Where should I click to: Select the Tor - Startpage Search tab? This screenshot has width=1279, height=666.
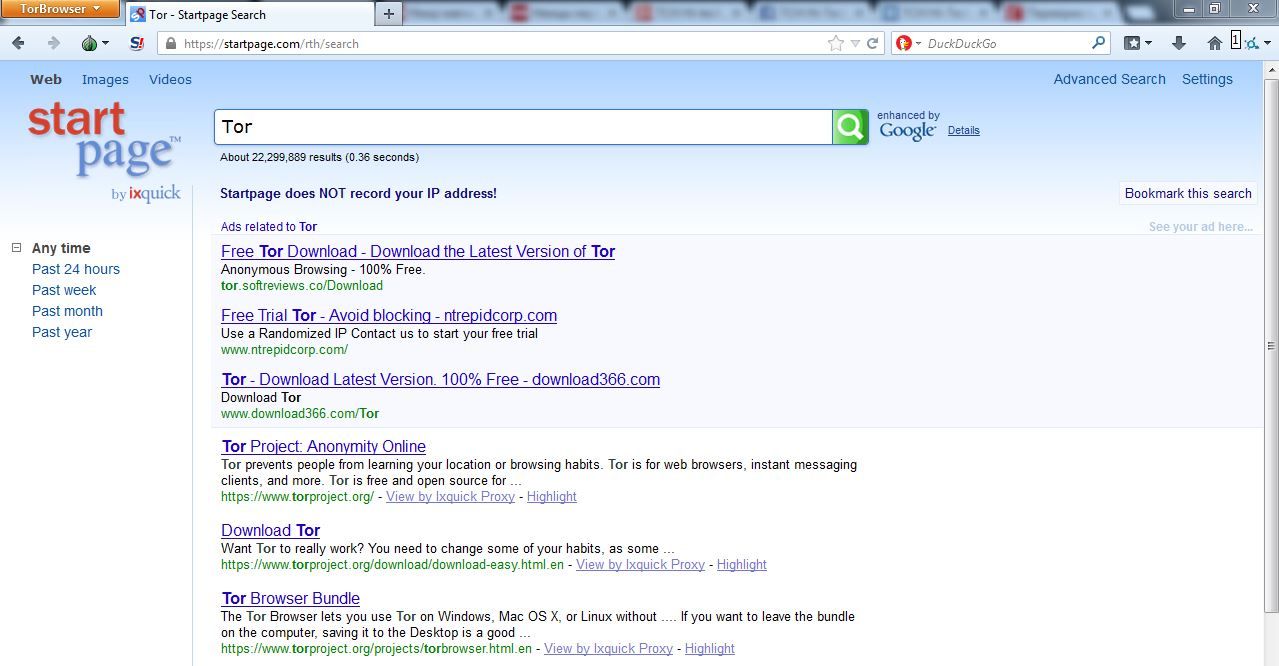[x=250, y=15]
